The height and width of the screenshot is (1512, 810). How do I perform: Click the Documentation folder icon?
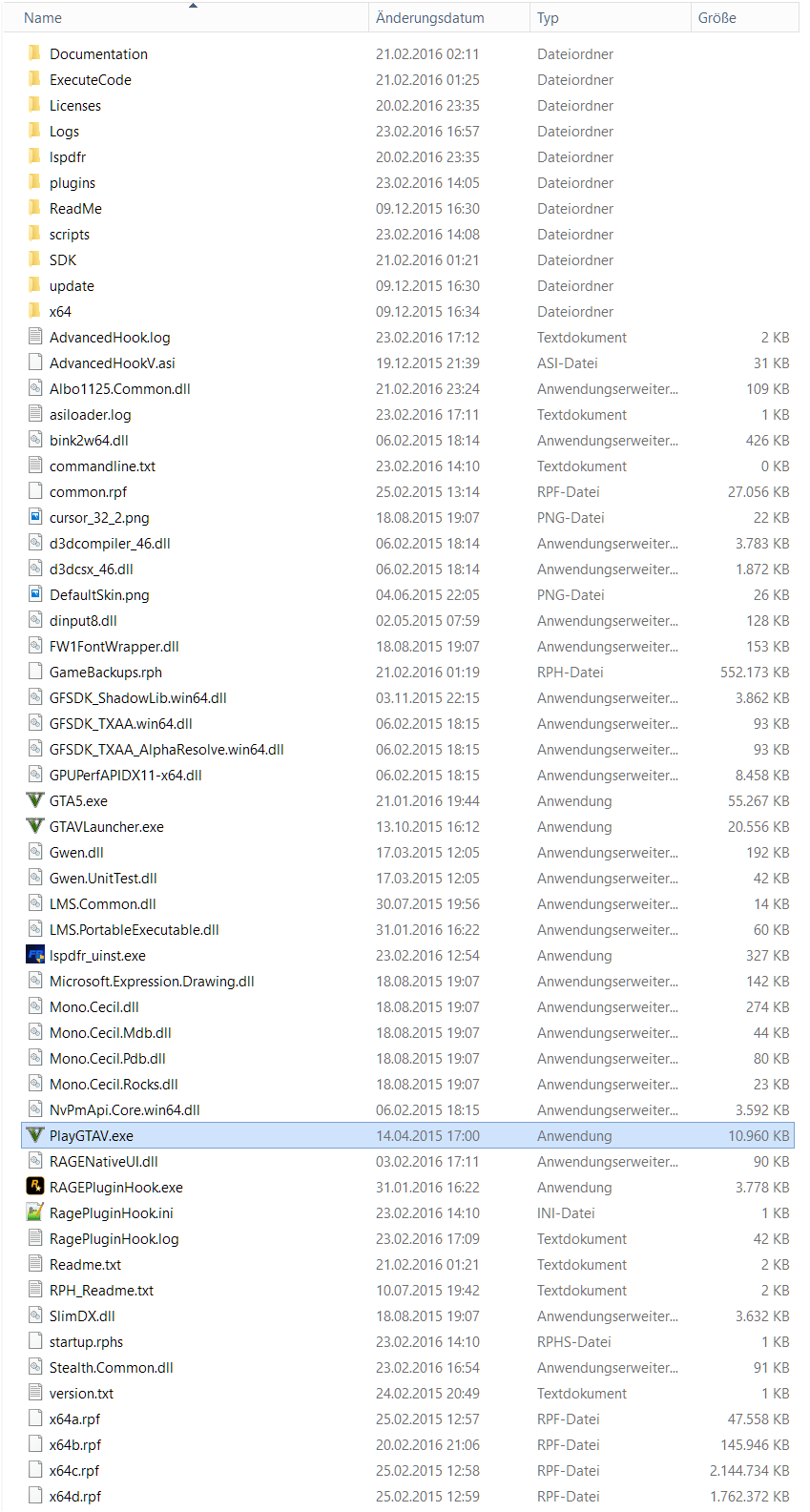pos(35,53)
